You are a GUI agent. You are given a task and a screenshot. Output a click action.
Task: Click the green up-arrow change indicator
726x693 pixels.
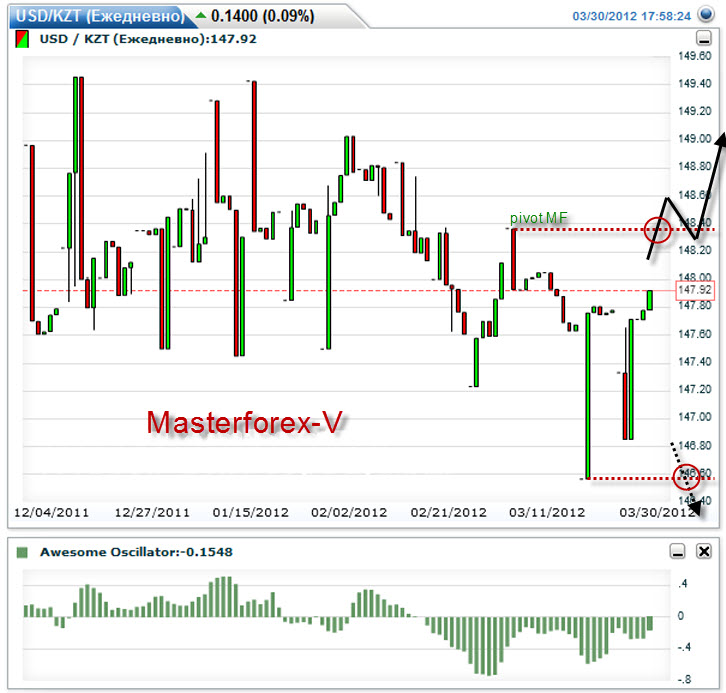(x=200, y=15)
